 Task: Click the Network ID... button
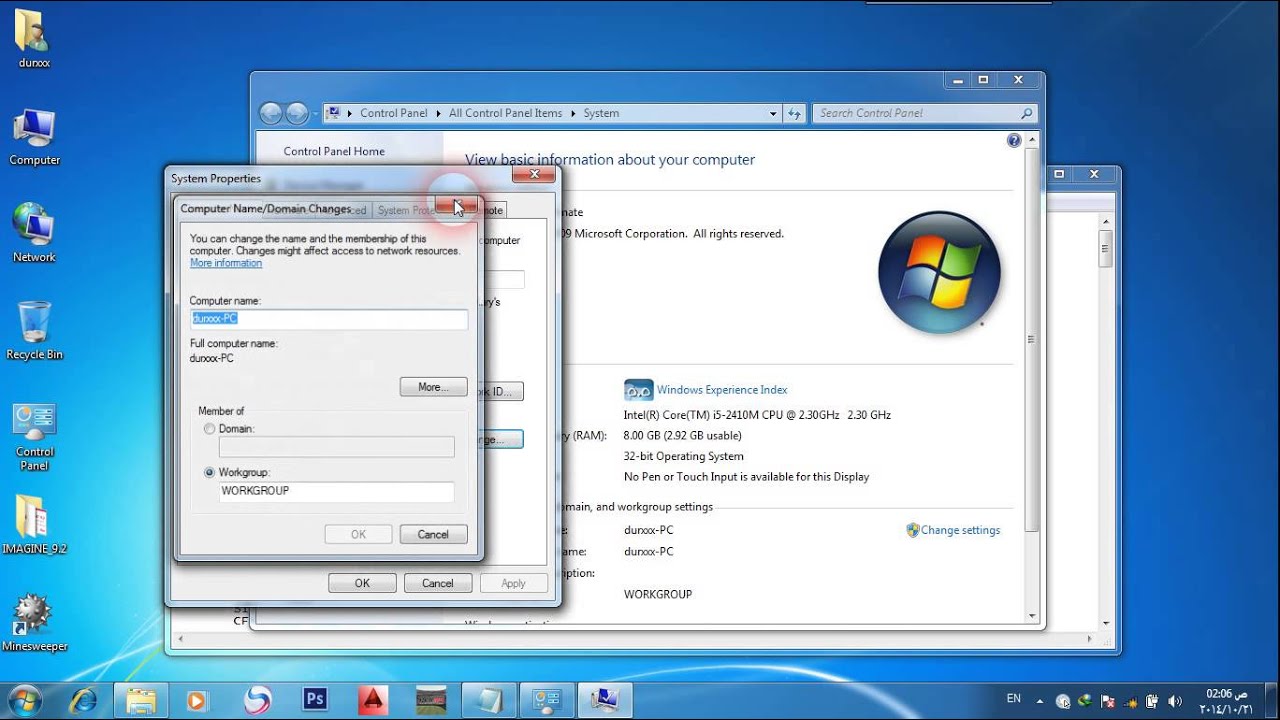pos(503,391)
